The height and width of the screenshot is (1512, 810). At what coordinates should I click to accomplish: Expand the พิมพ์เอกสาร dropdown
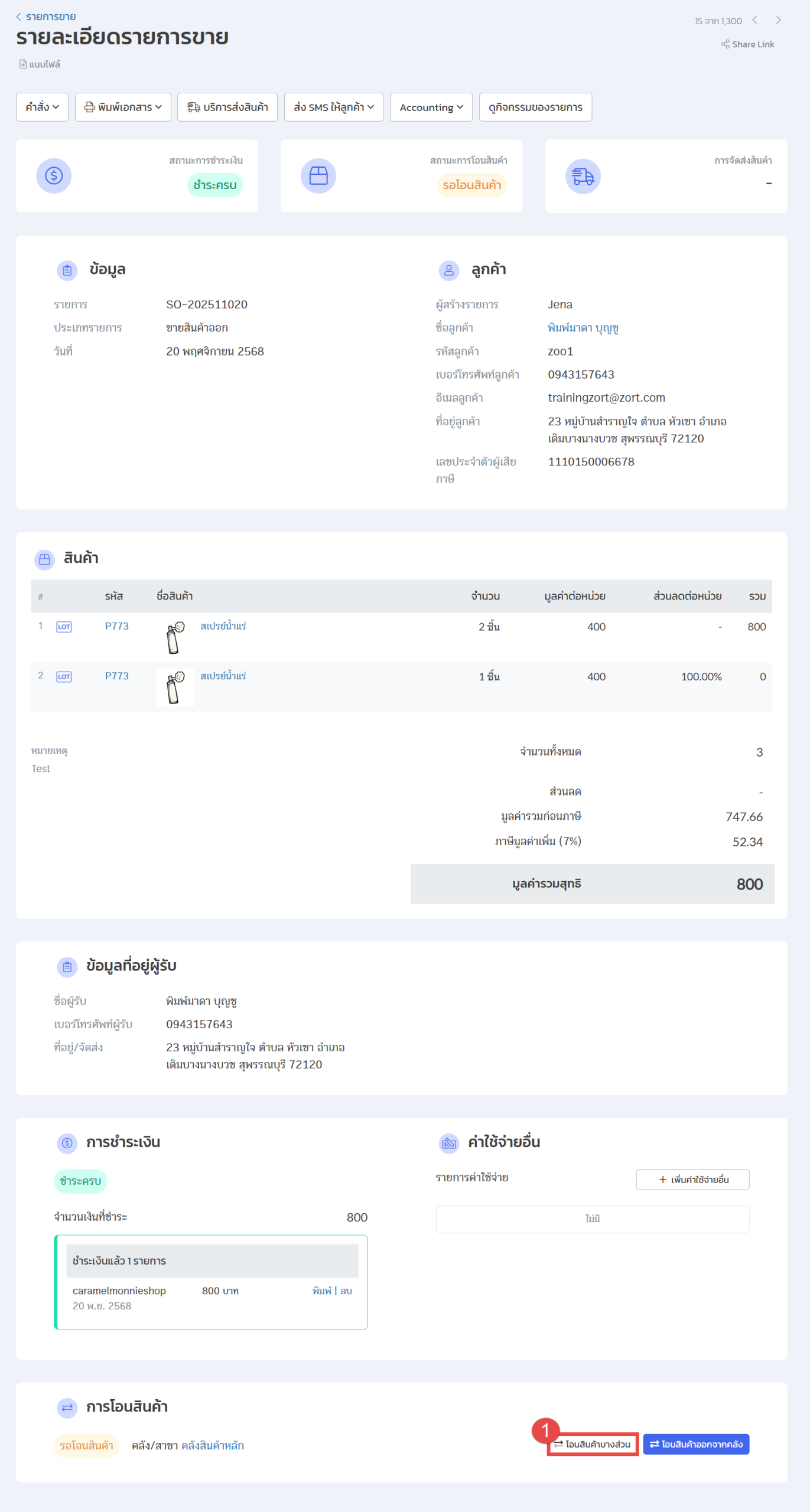pyautogui.click(x=123, y=107)
